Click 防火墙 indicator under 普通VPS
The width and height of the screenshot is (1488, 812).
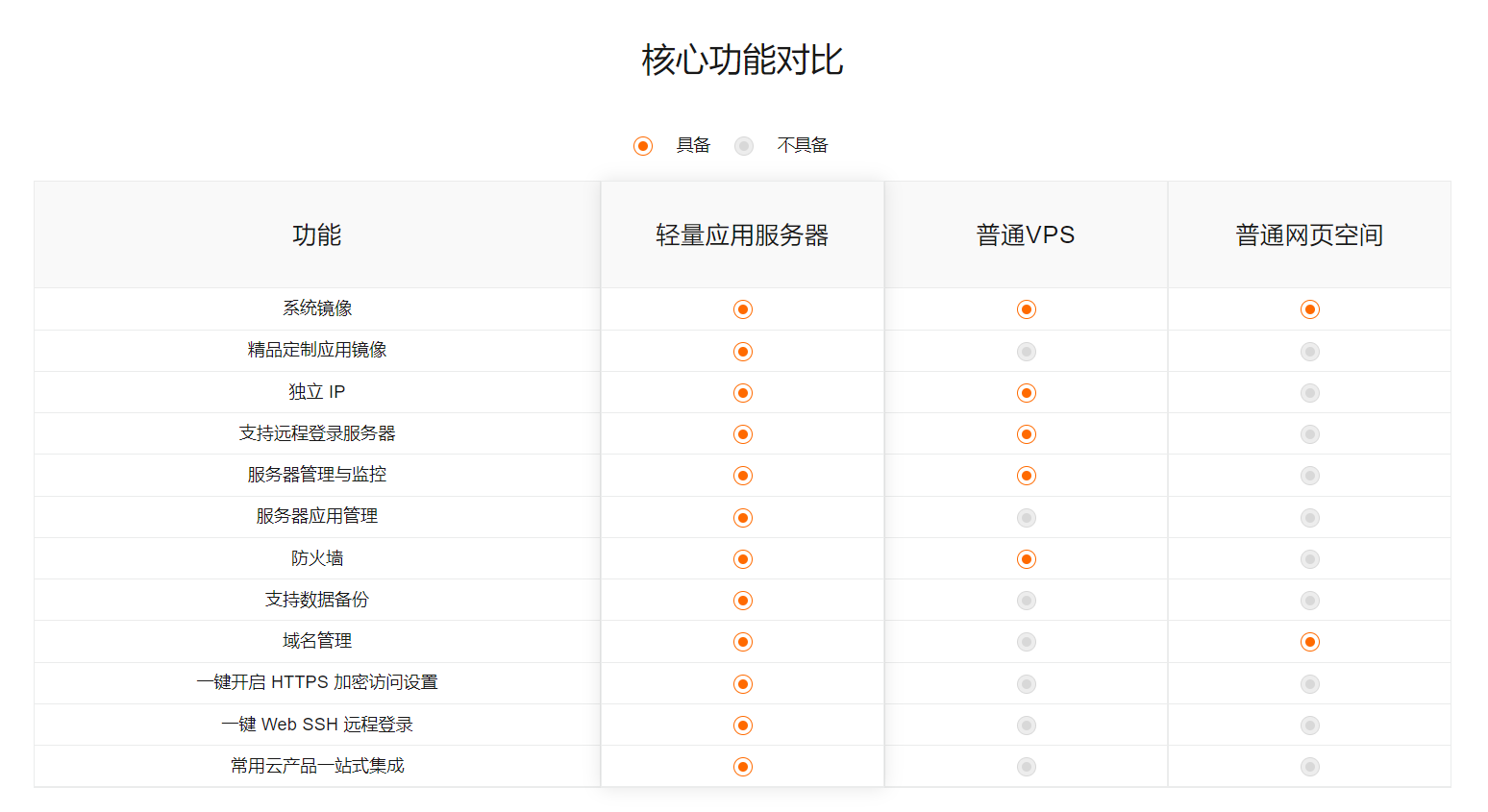click(x=1027, y=559)
